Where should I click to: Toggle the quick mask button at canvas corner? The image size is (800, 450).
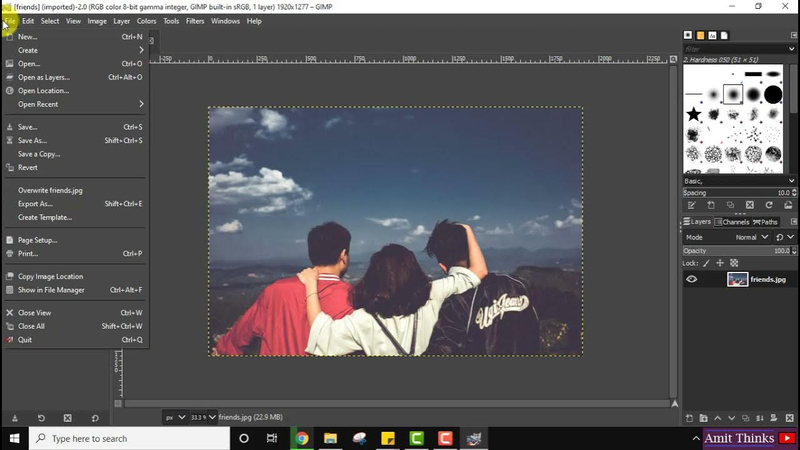118,404
